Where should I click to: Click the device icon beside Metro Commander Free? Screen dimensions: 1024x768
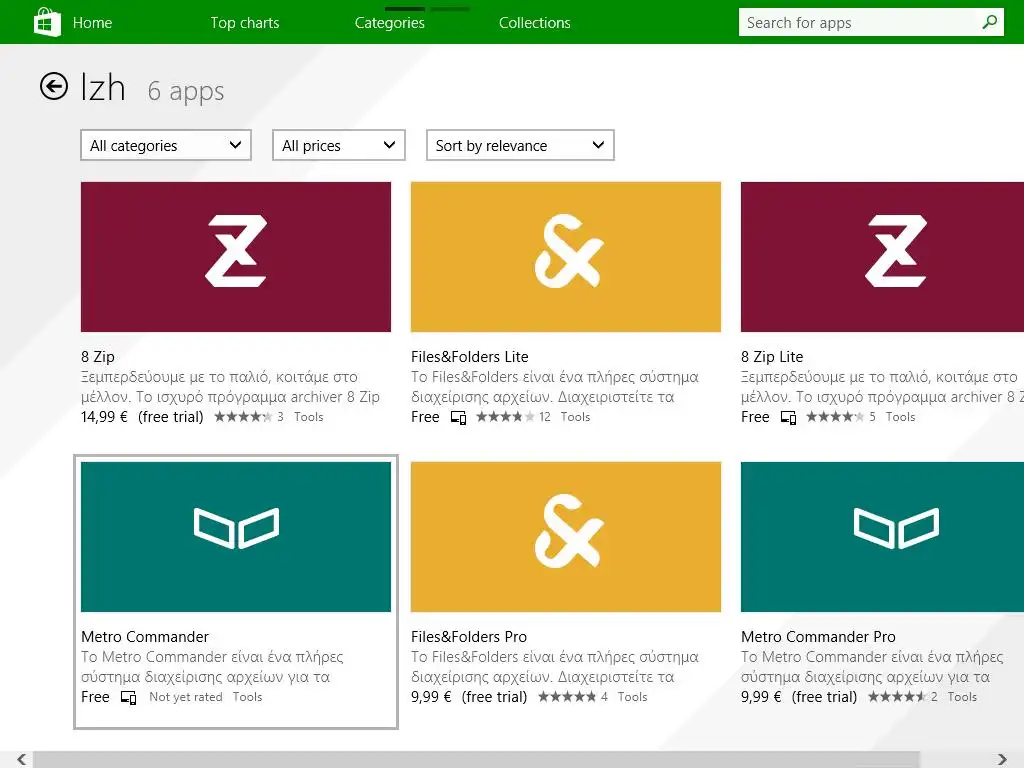pos(129,697)
